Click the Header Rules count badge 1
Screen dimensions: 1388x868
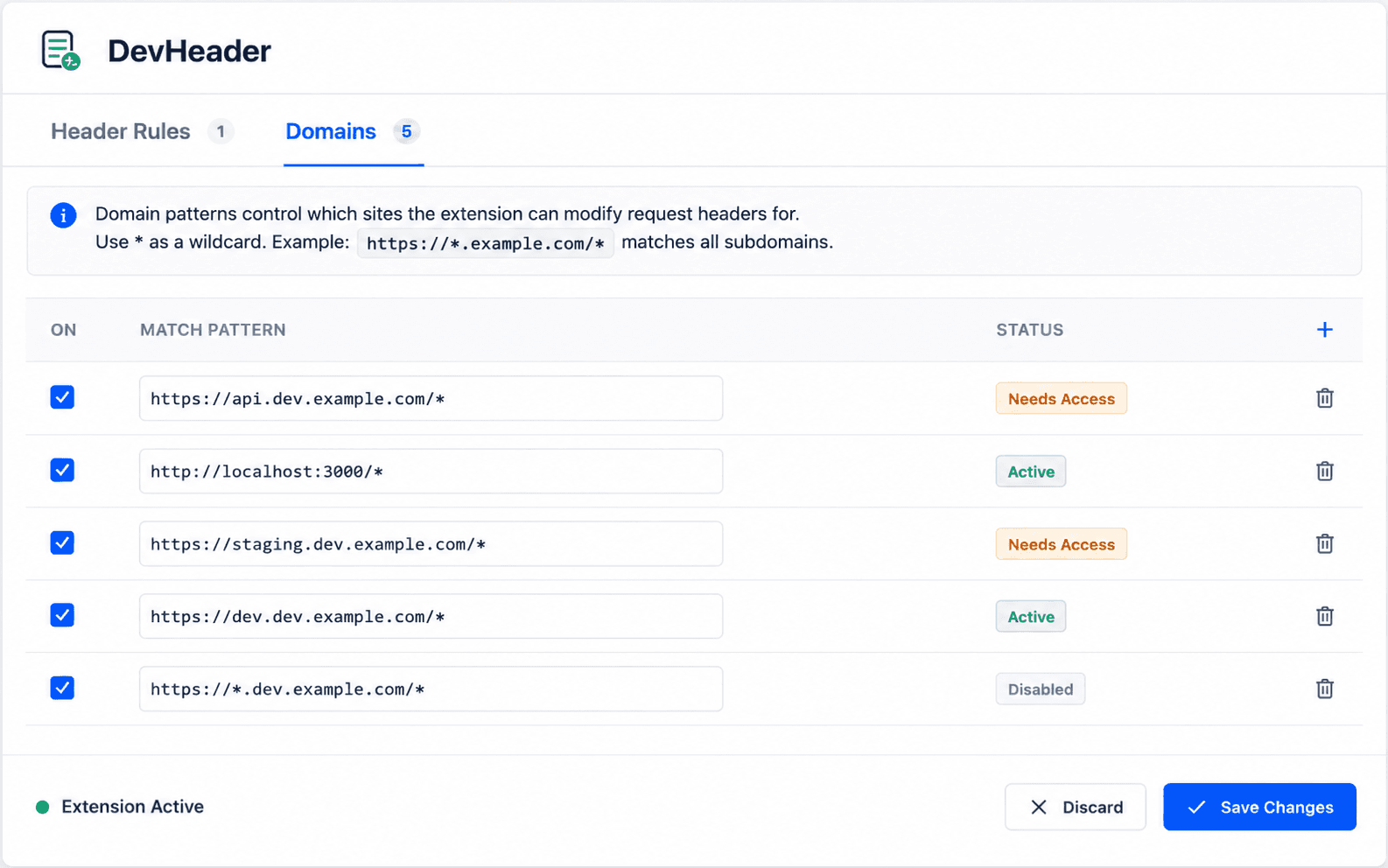point(221,131)
